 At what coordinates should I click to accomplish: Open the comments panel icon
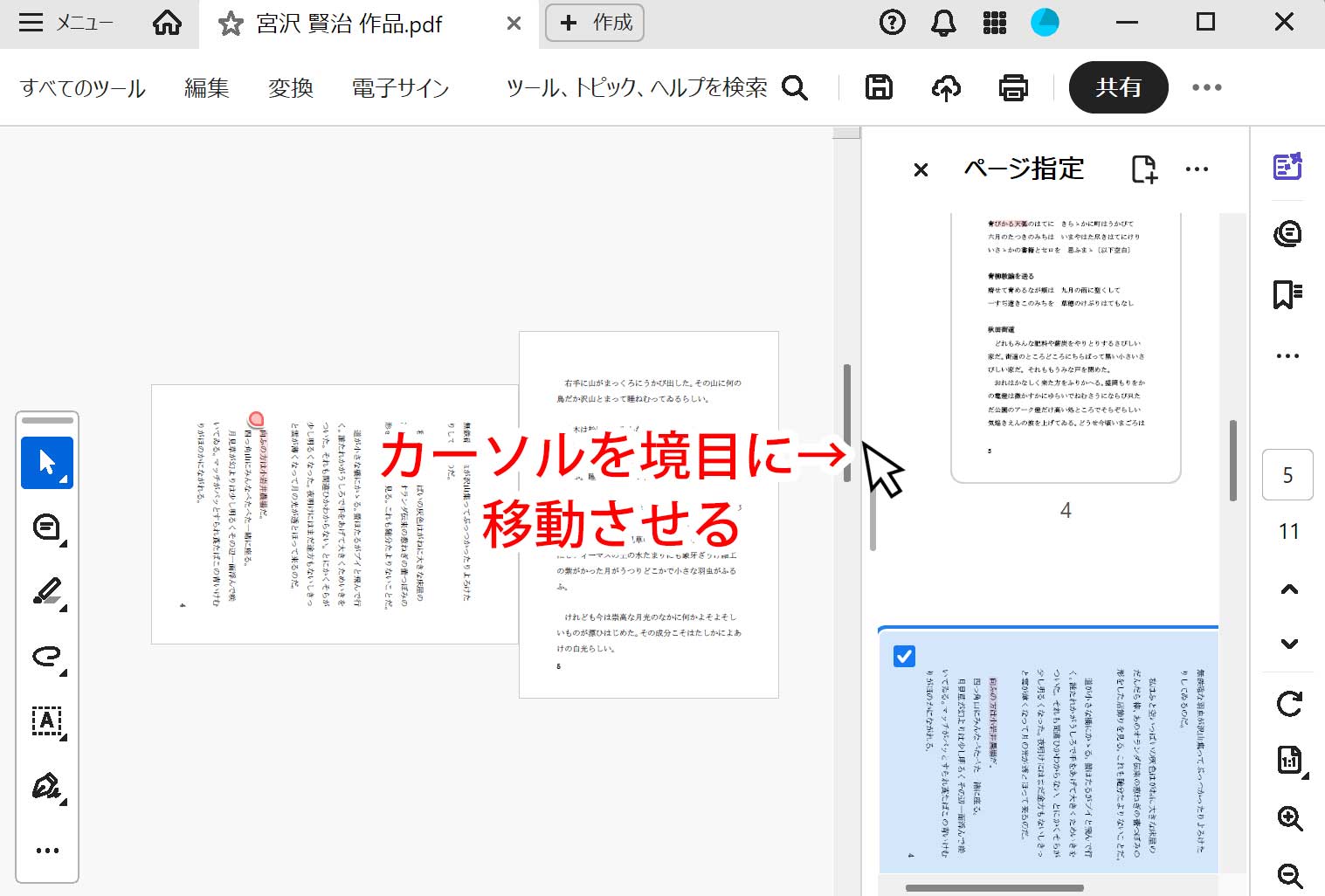click(x=1288, y=233)
